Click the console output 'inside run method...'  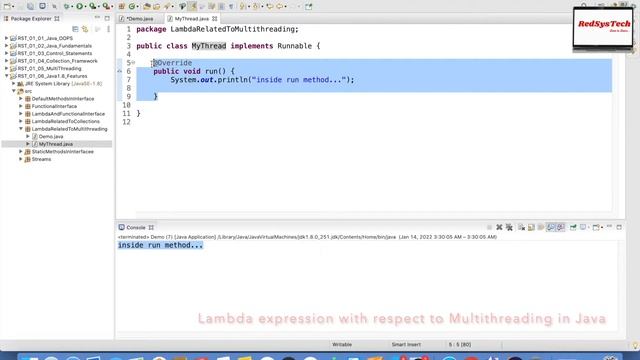[x=160, y=245]
